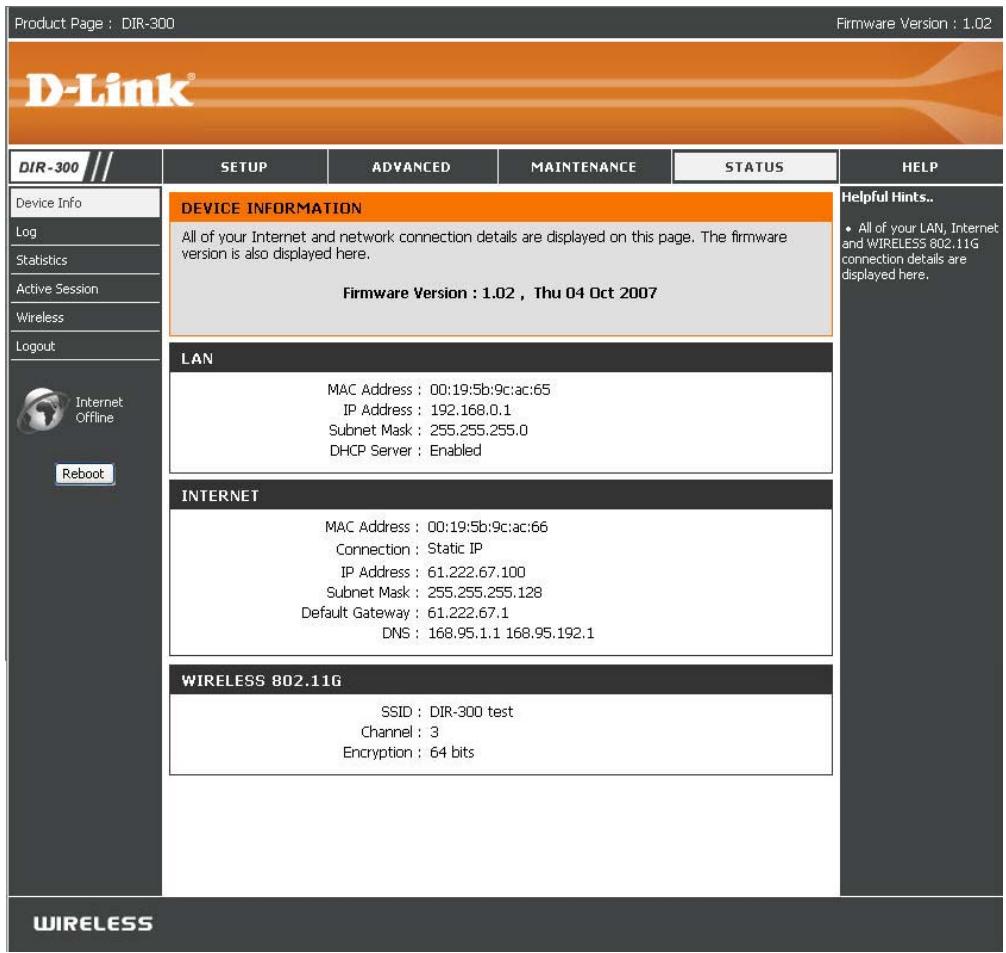Click the Helpful Hints heading
Screen dimensions: 1006x953
887,197
